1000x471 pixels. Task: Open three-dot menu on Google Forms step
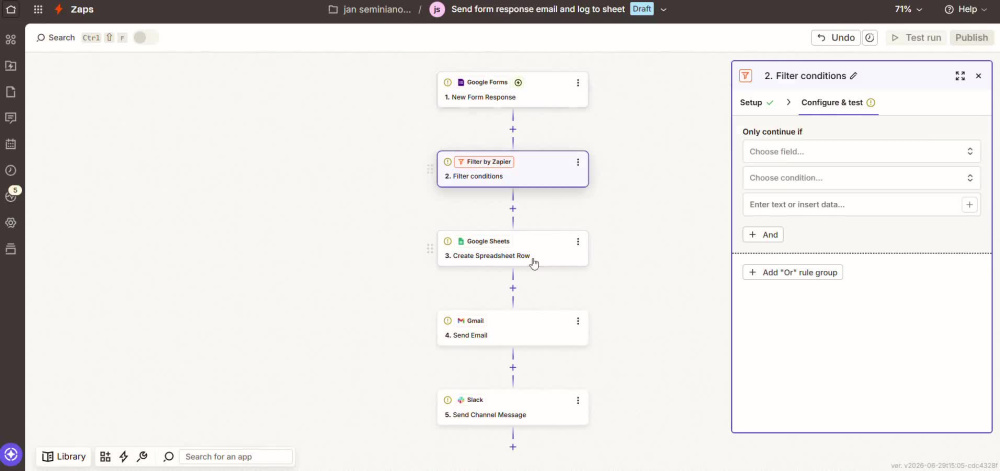tap(578, 83)
